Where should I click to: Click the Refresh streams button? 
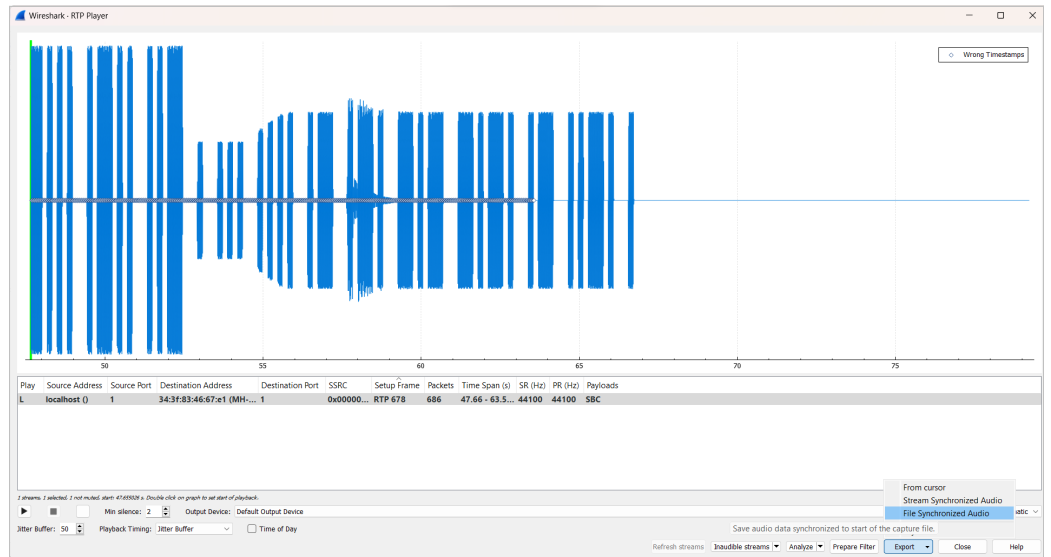tap(678, 547)
